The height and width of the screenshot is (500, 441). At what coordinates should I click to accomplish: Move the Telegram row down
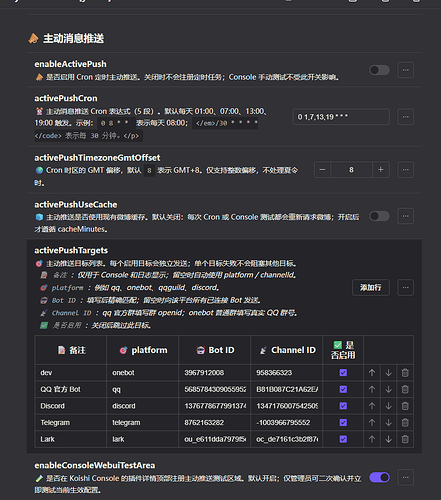click(388, 423)
